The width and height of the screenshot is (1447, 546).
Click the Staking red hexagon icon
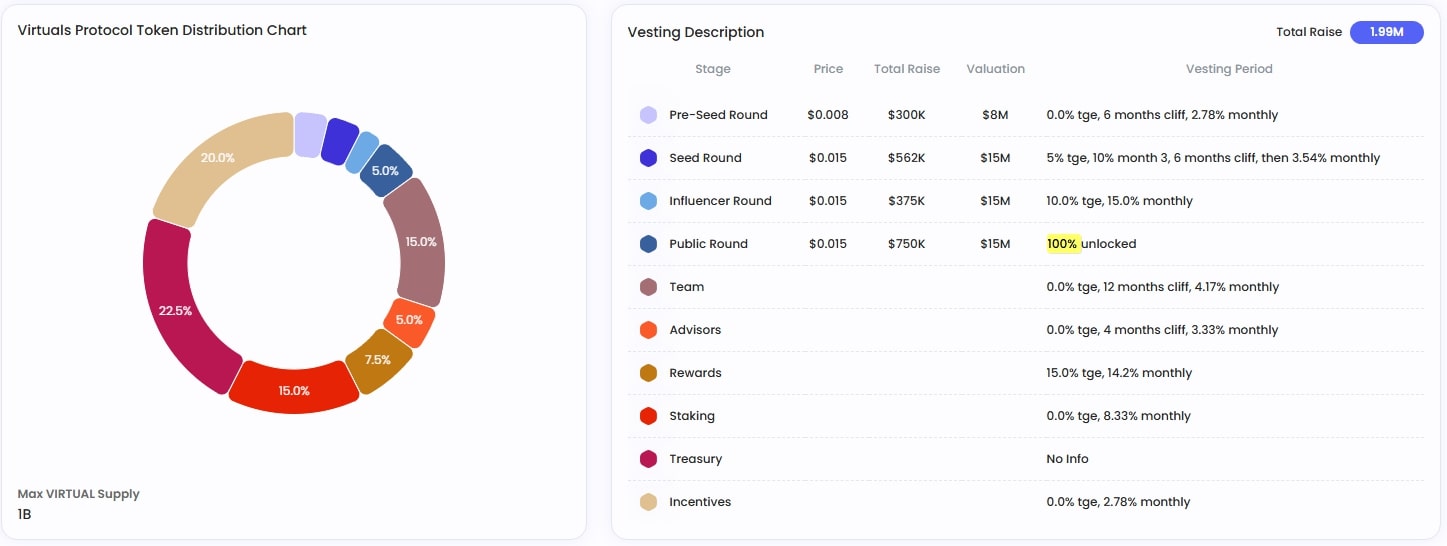pyautogui.click(x=648, y=416)
